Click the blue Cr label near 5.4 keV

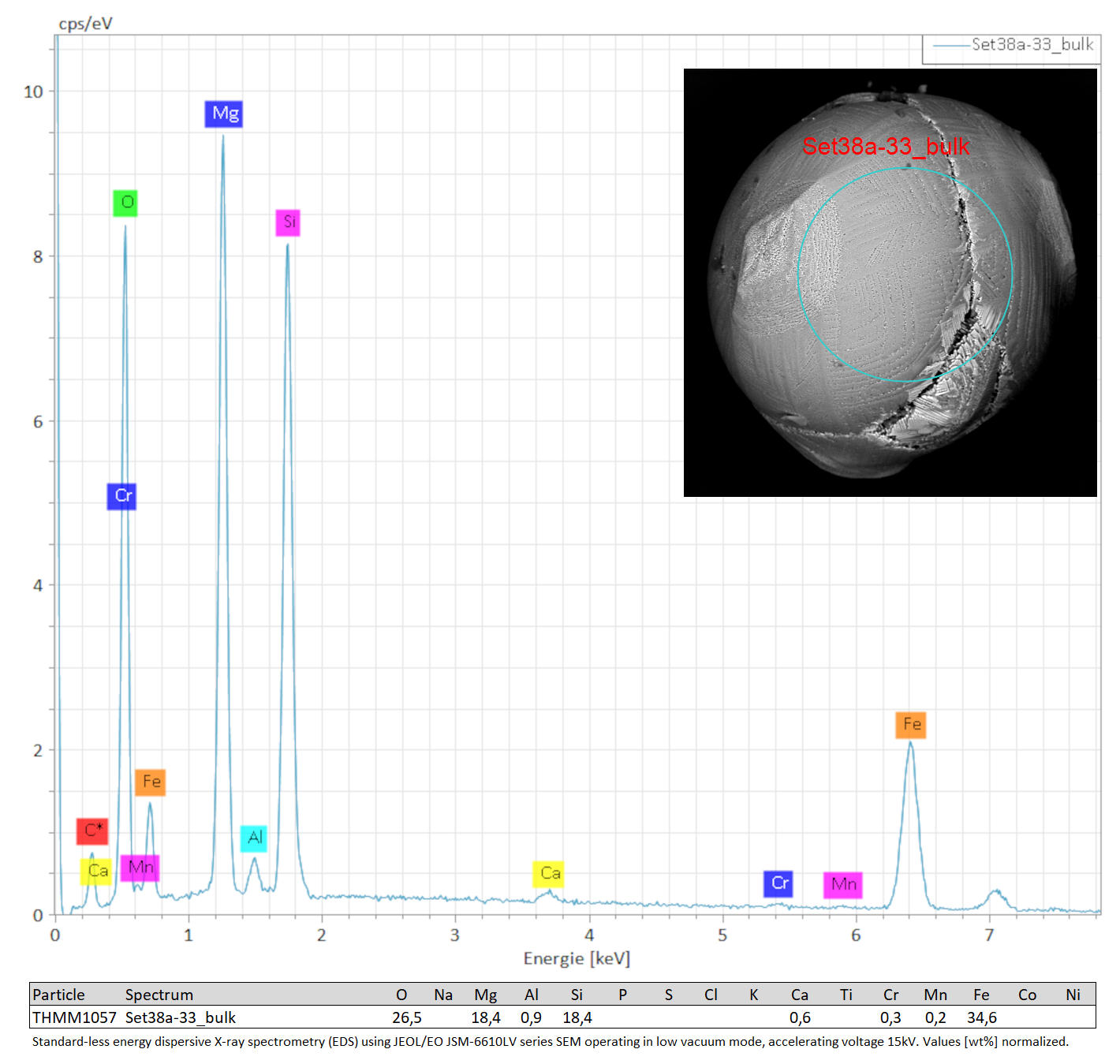(778, 884)
